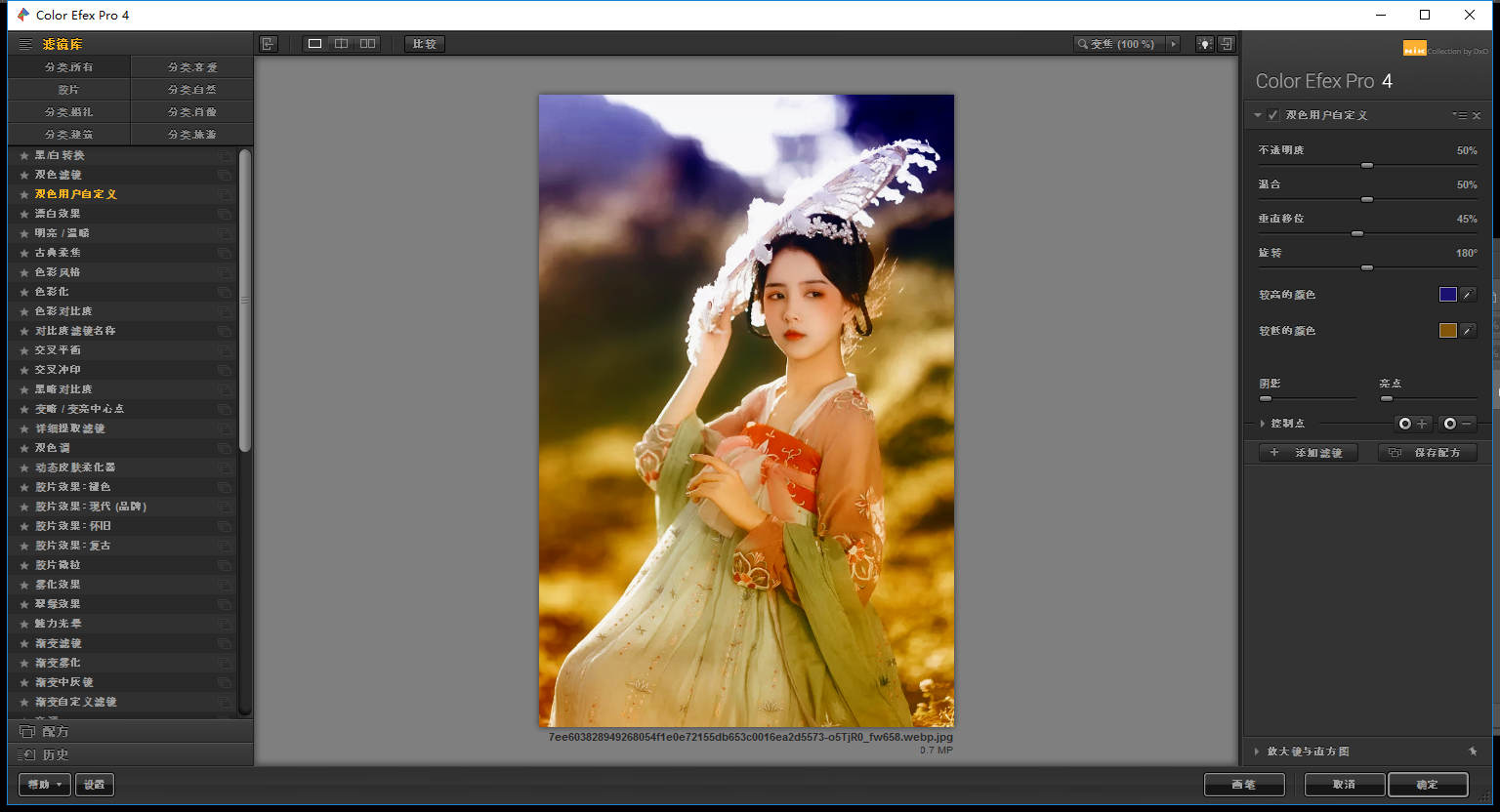Click the 确定 OK button
This screenshot has height=812, width=1500.
pos(1428,785)
